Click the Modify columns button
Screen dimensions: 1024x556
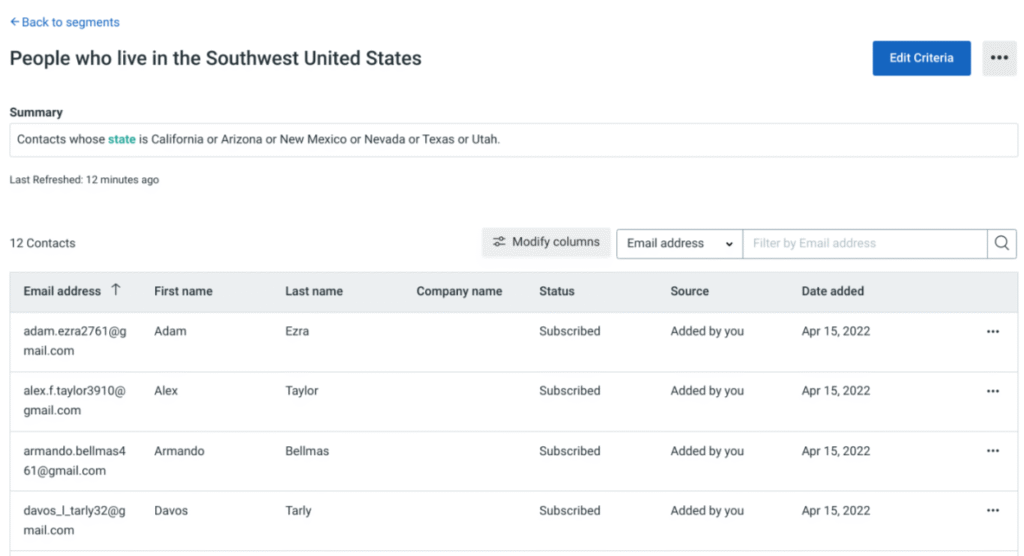pos(546,242)
